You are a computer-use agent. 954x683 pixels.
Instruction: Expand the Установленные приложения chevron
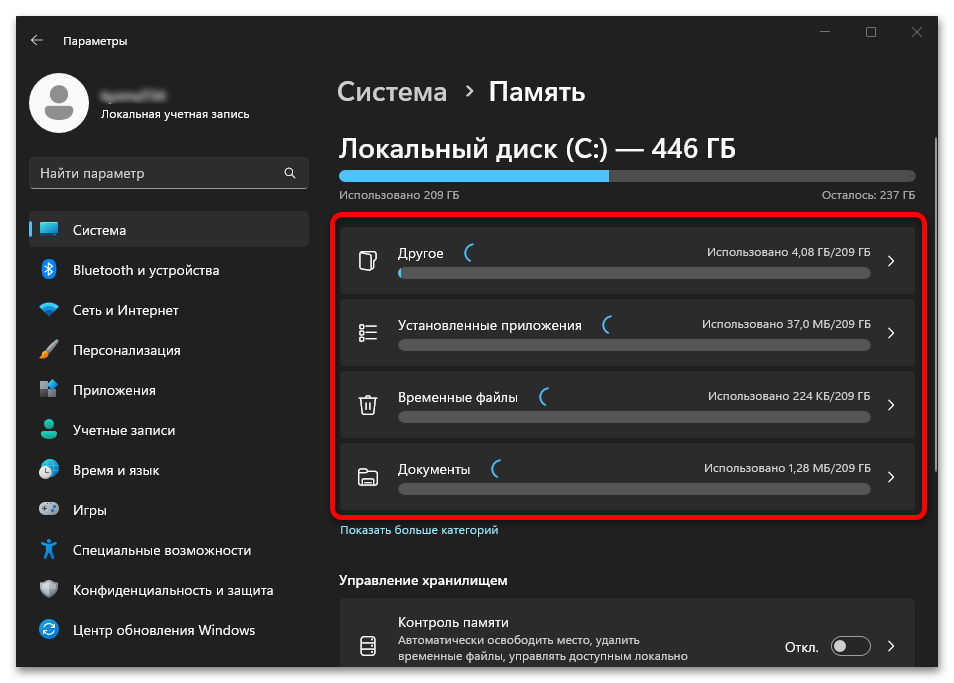click(x=891, y=333)
